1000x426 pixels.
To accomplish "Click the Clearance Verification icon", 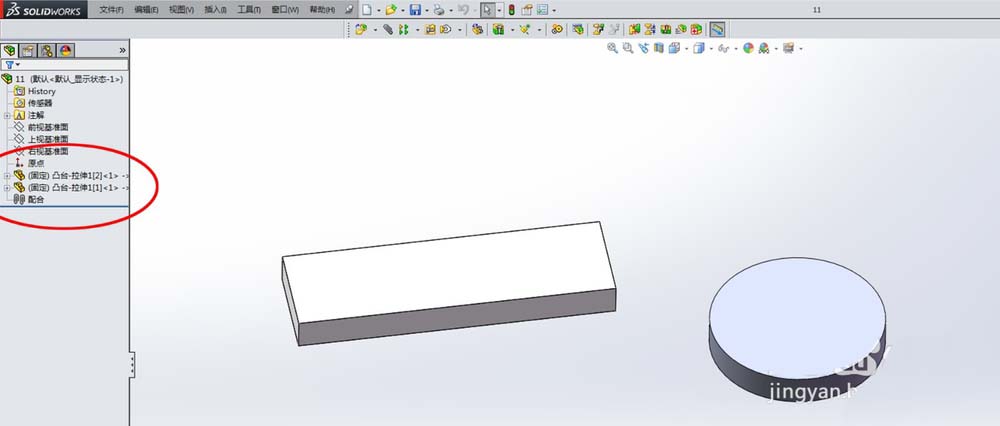I will coord(649,29).
